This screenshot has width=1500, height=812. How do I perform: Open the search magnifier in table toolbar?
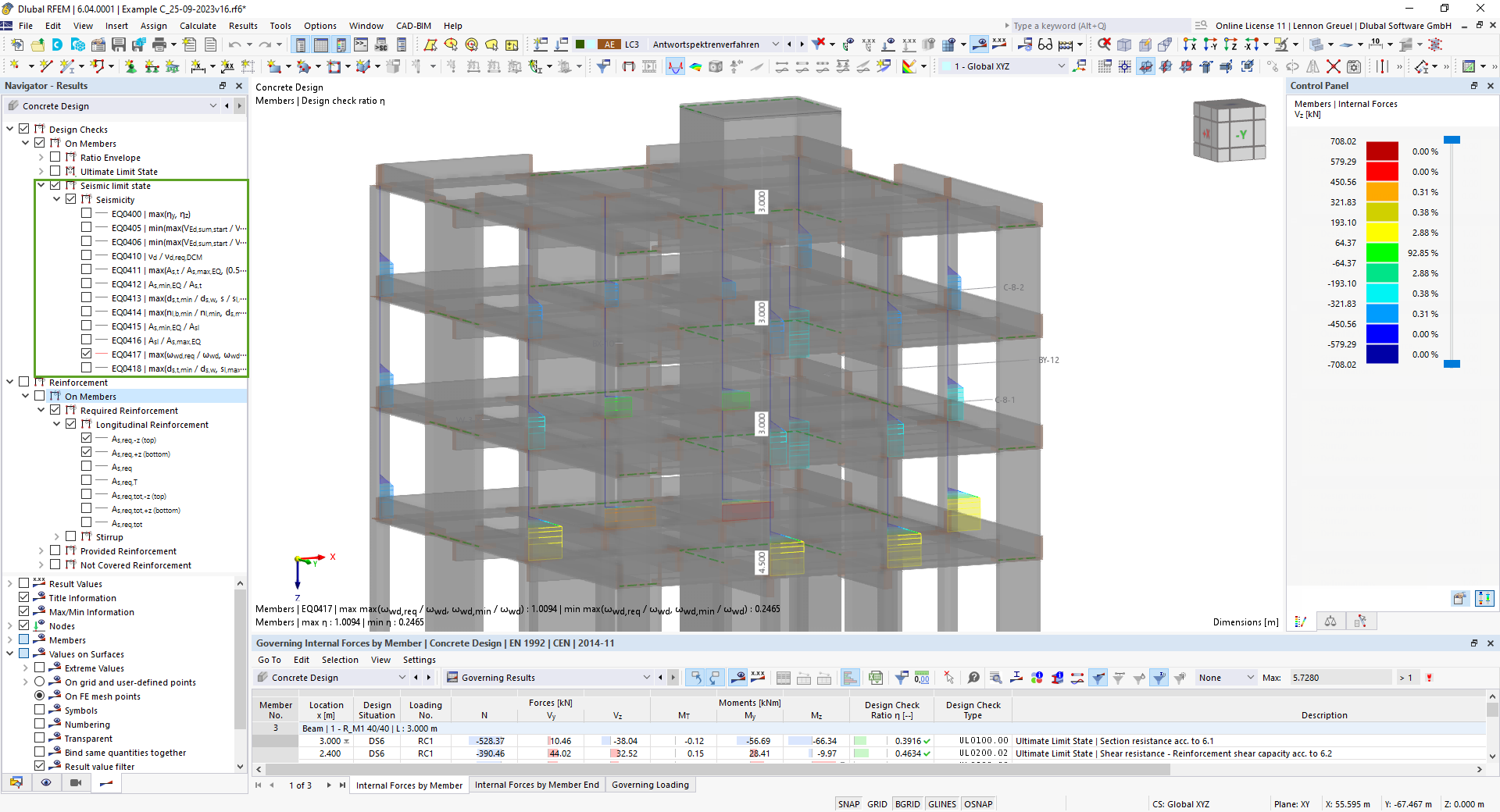995,678
